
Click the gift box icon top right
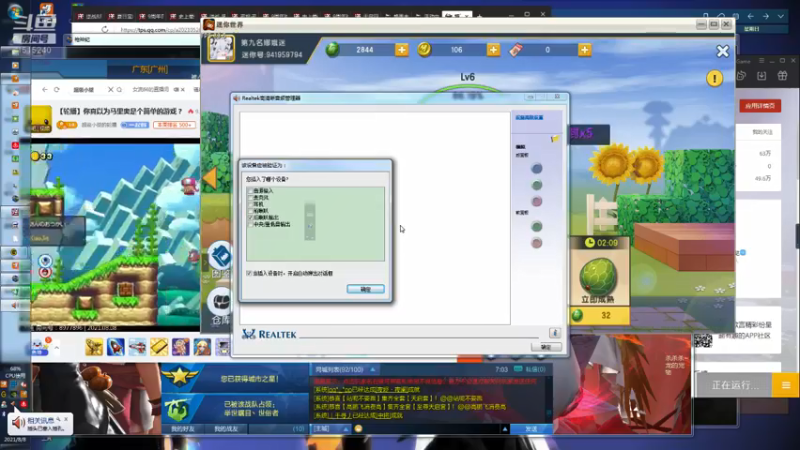point(782,76)
